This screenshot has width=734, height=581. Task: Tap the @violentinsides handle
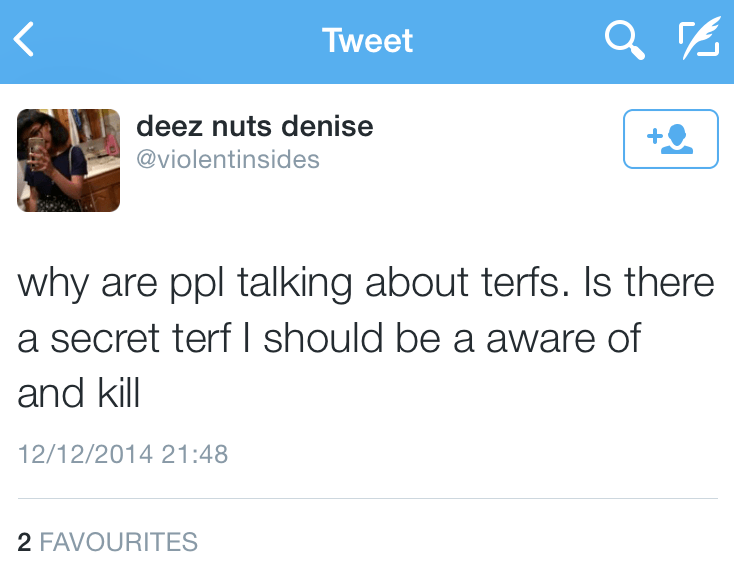coord(227,159)
